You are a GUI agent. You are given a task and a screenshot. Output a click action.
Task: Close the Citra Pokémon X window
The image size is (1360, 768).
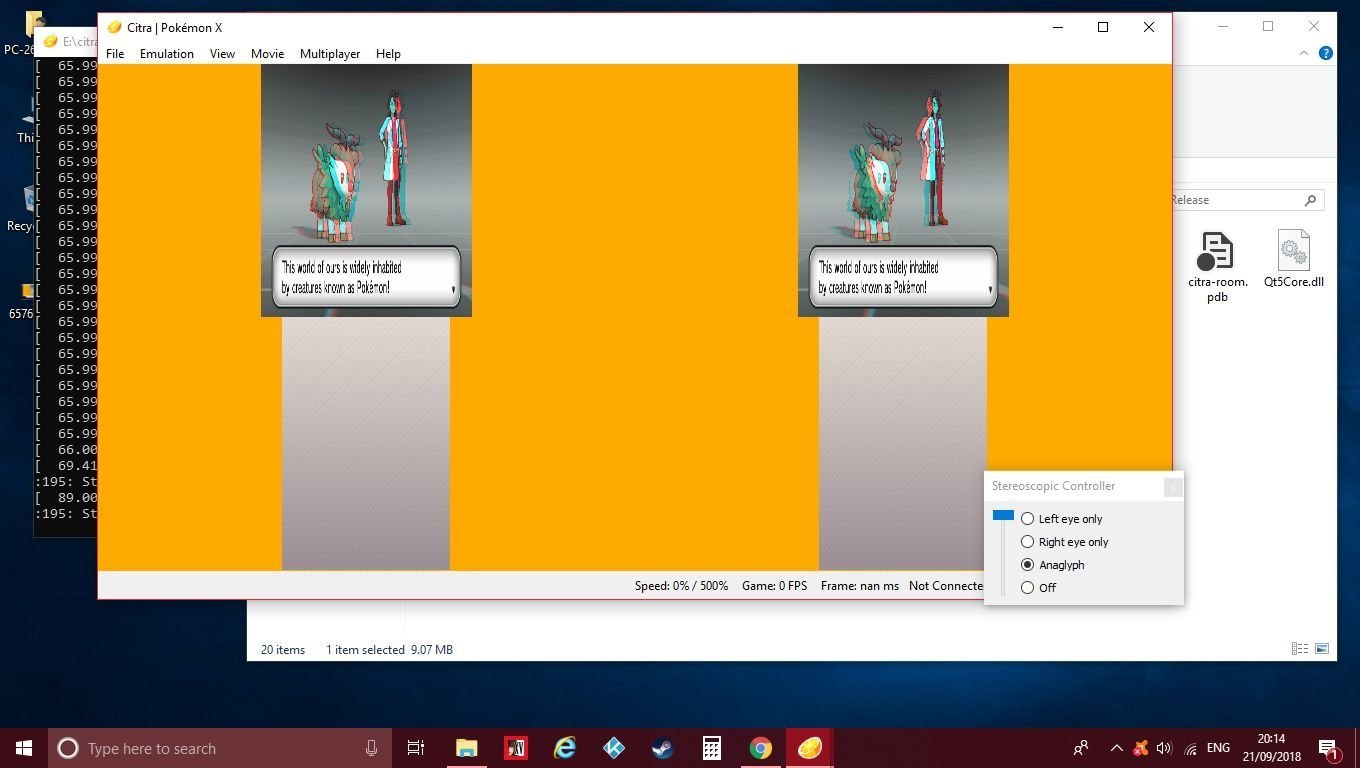1148,27
